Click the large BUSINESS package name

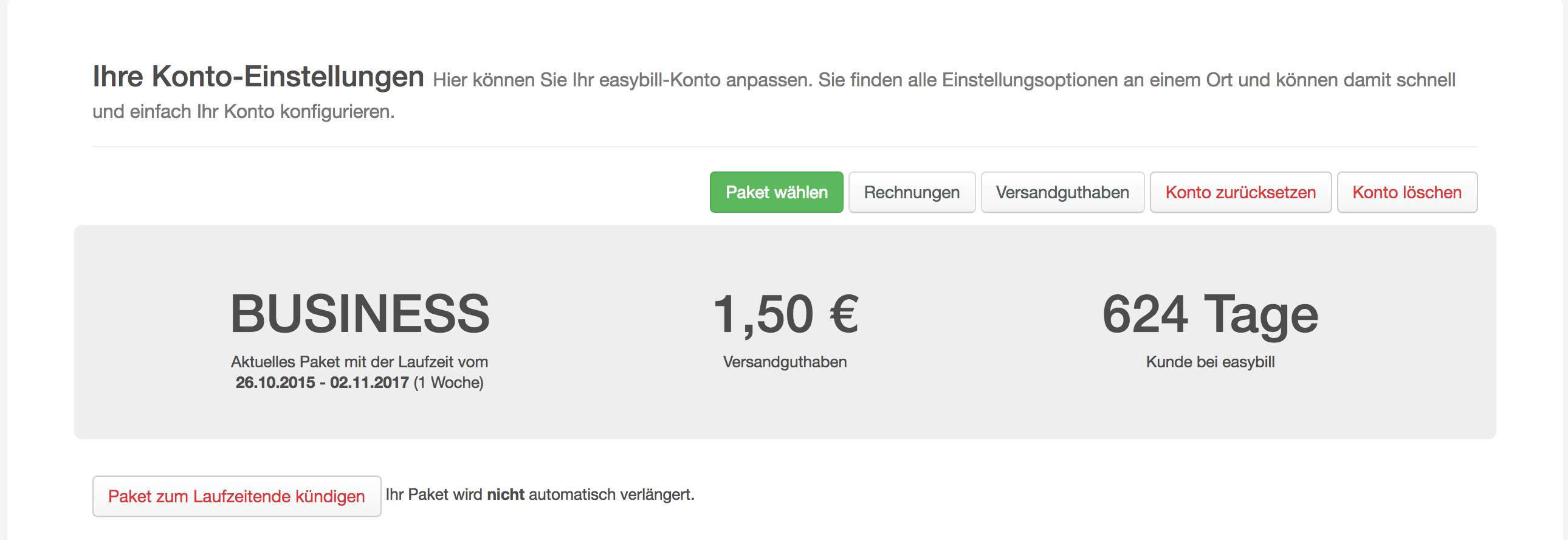pyautogui.click(x=360, y=314)
